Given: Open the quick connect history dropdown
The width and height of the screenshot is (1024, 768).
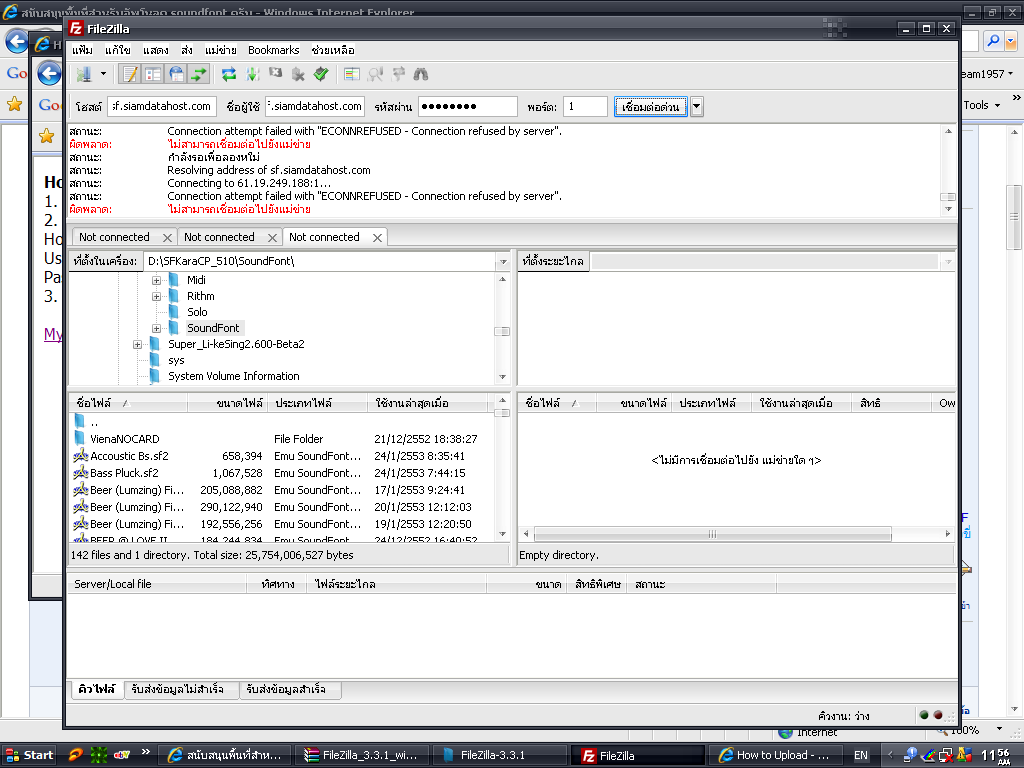Looking at the screenshot, I should coord(697,106).
